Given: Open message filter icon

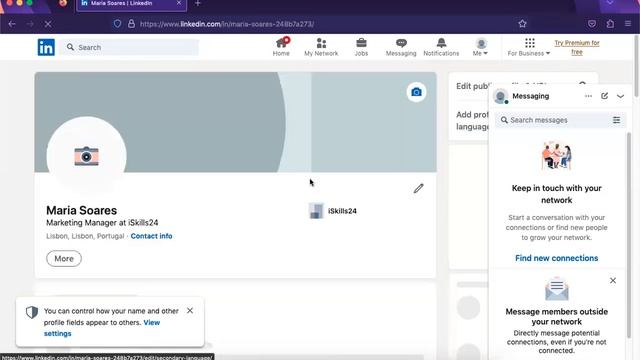Looking at the screenshot, I should coord(616,120).
